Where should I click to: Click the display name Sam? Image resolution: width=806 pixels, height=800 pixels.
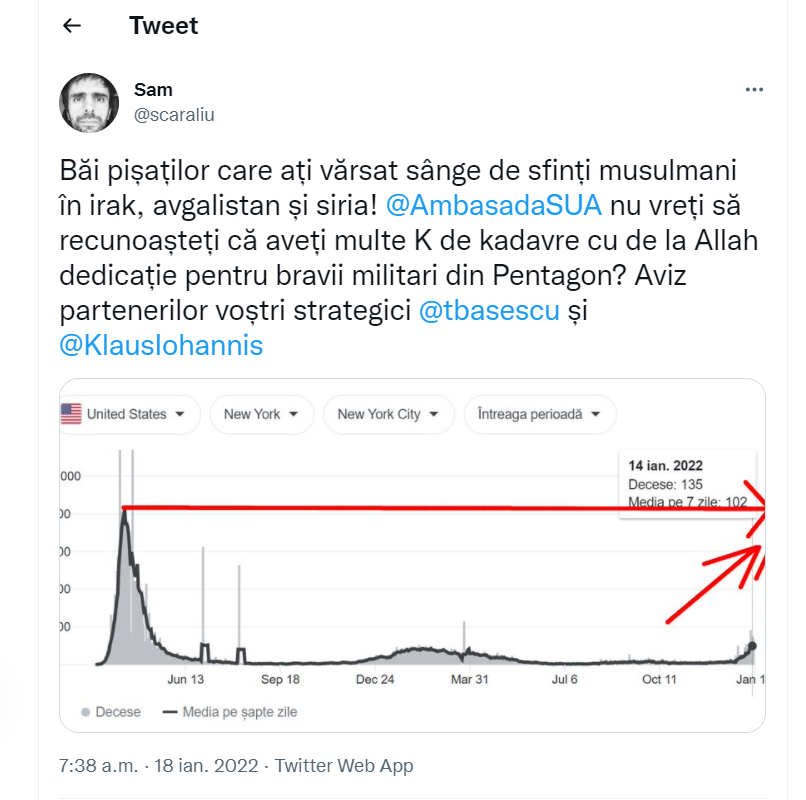point(153,89)
